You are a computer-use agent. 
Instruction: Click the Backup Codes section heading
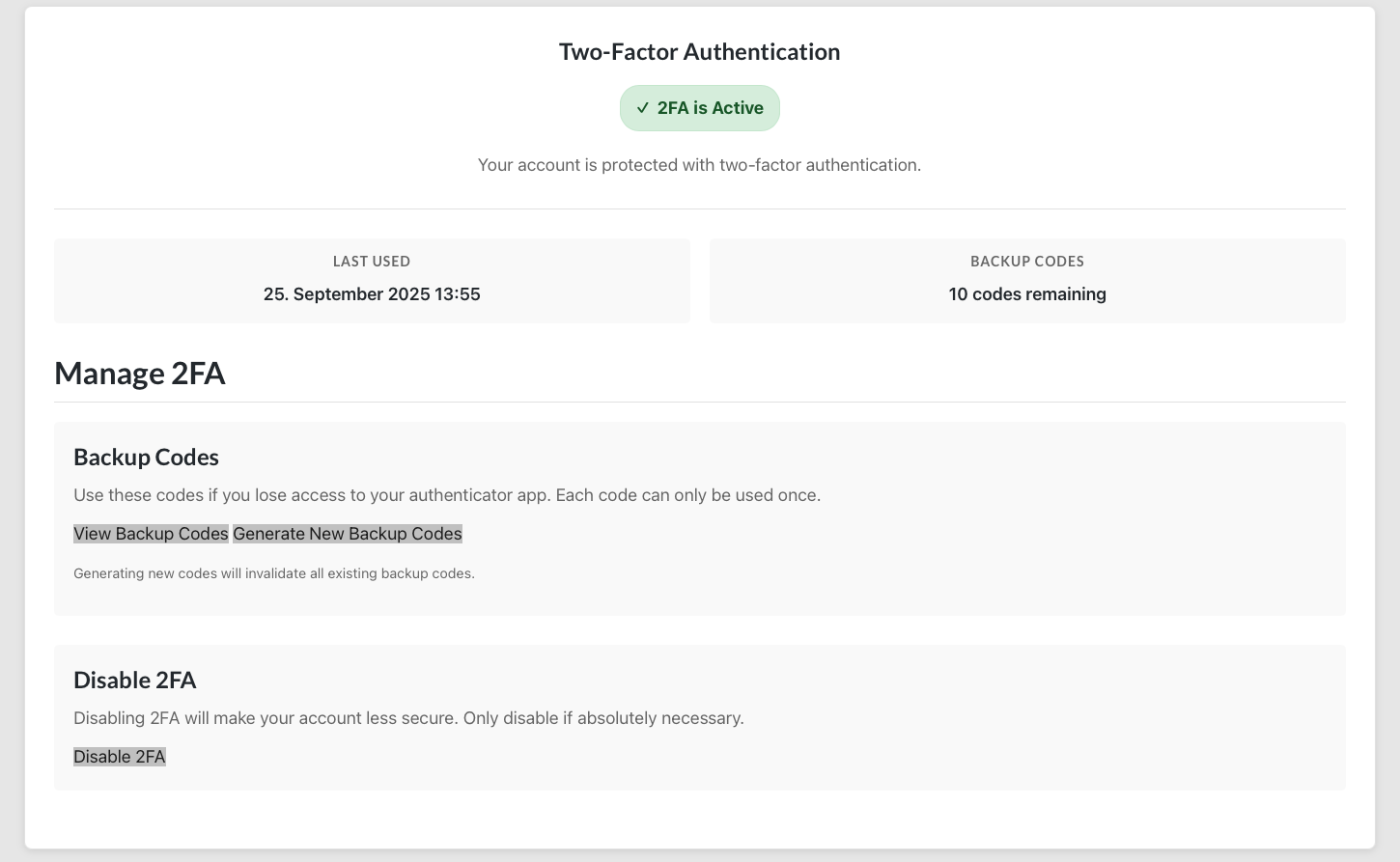(147, 458)
